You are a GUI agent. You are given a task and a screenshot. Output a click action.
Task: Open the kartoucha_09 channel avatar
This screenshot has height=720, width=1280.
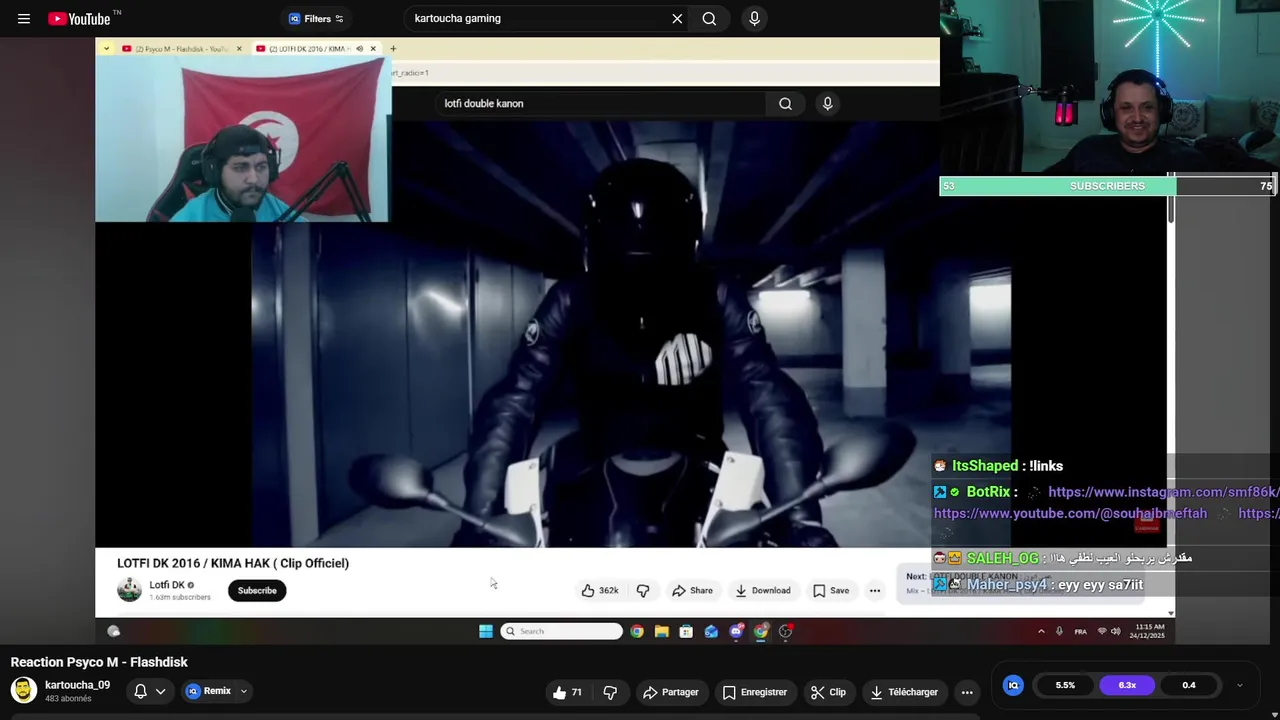[x=24, y=690]
